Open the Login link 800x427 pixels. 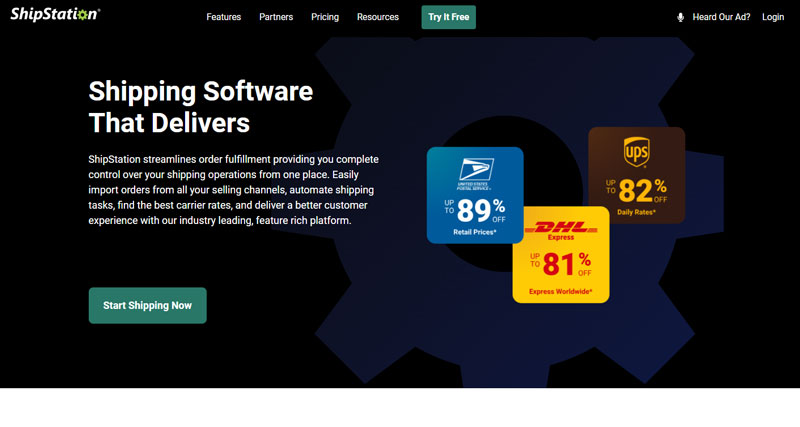[773, 17]
